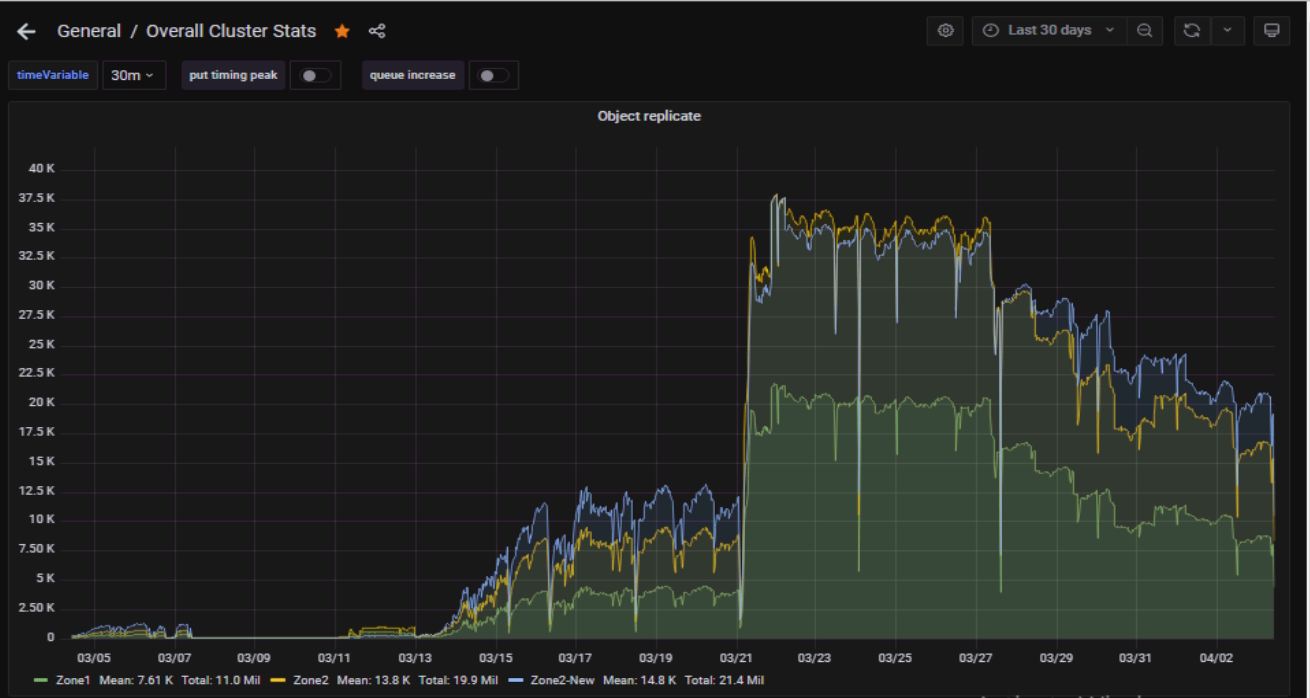Click the back arrow in the header
The width and height of the screenshot is (1310, 698).
pos(26,31)
